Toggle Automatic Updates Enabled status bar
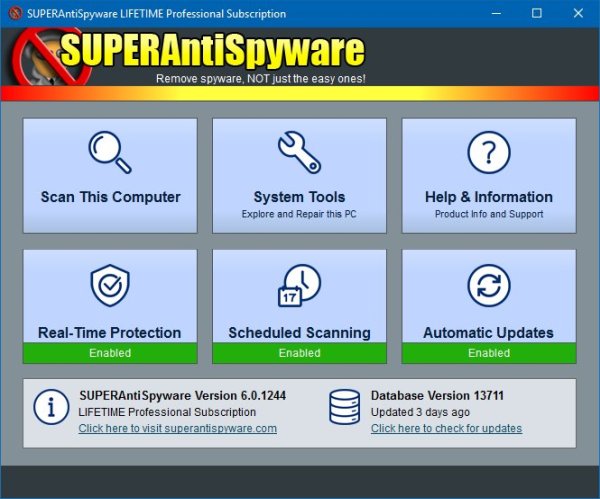The image size is (600, 499). click(x=489, y=353)
